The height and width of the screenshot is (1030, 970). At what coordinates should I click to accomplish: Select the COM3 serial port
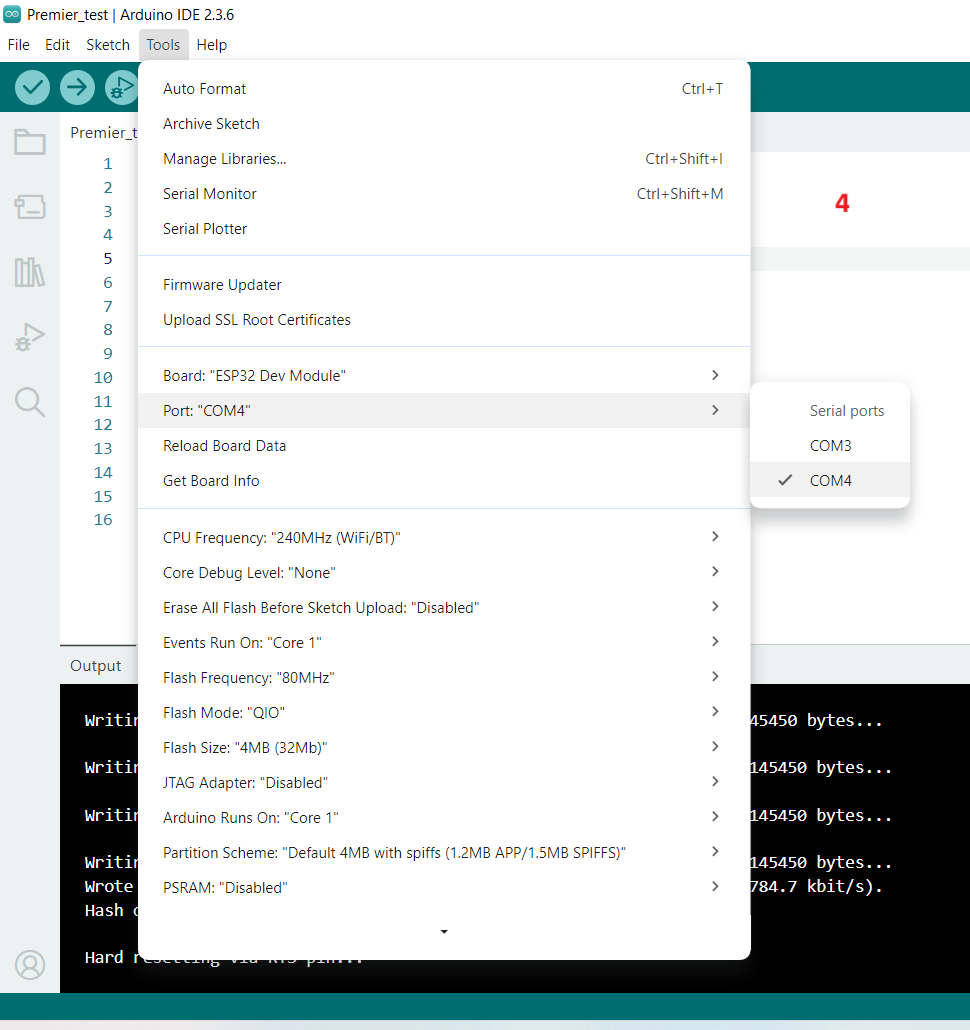pos(830,445)
